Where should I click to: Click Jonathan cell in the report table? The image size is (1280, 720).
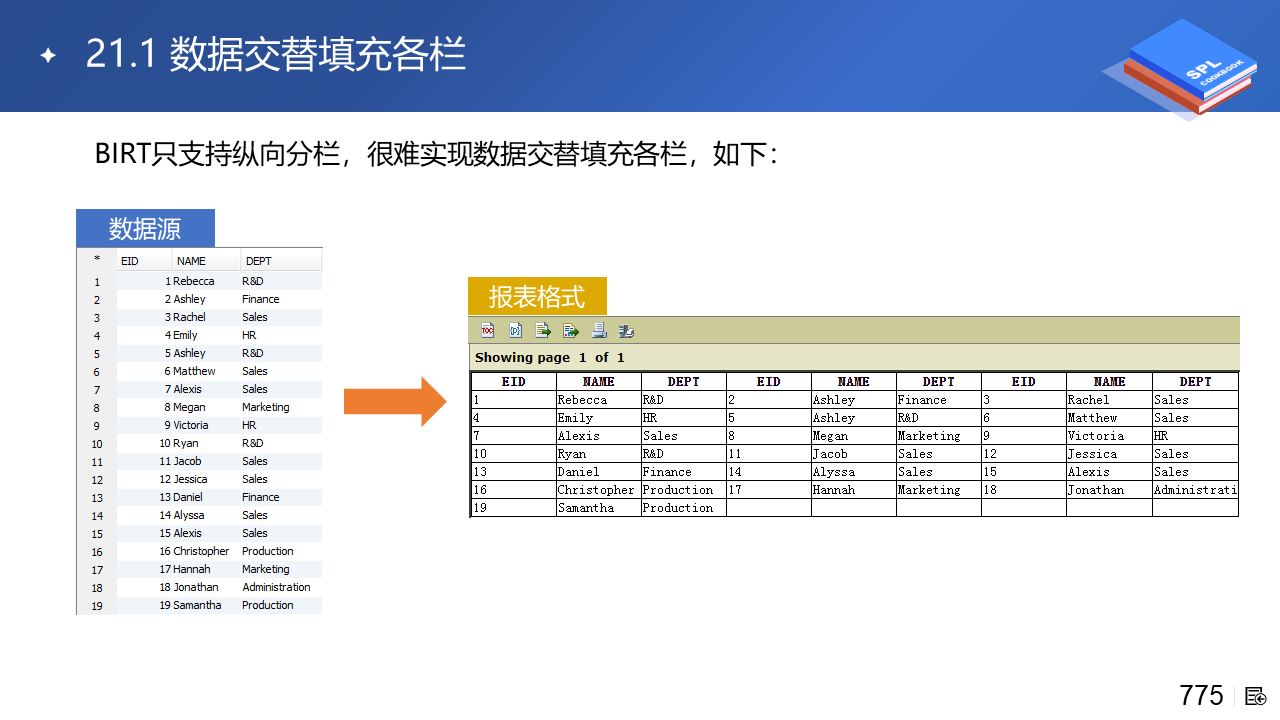point(1109,490)
